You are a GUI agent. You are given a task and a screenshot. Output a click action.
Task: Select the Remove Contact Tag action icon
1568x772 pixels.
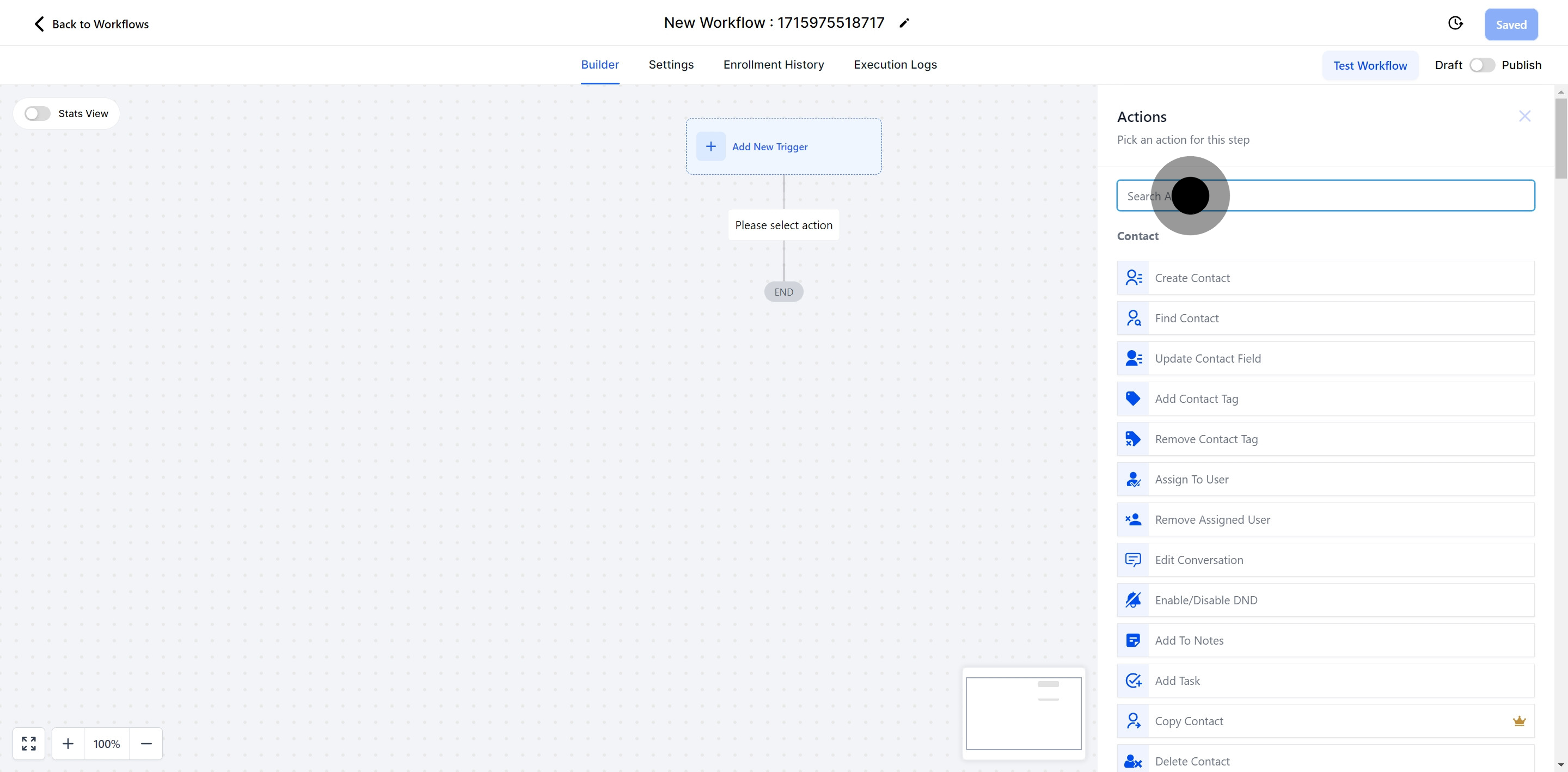1133,439
